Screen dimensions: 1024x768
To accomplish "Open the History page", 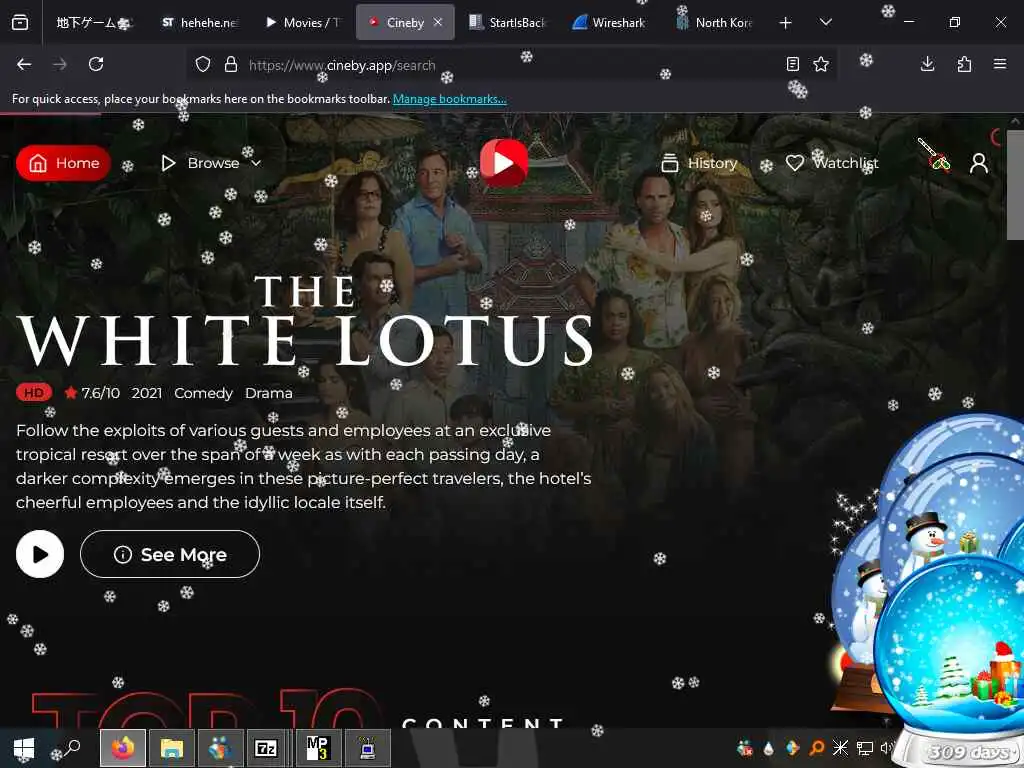I will click(x=699, y=163).
